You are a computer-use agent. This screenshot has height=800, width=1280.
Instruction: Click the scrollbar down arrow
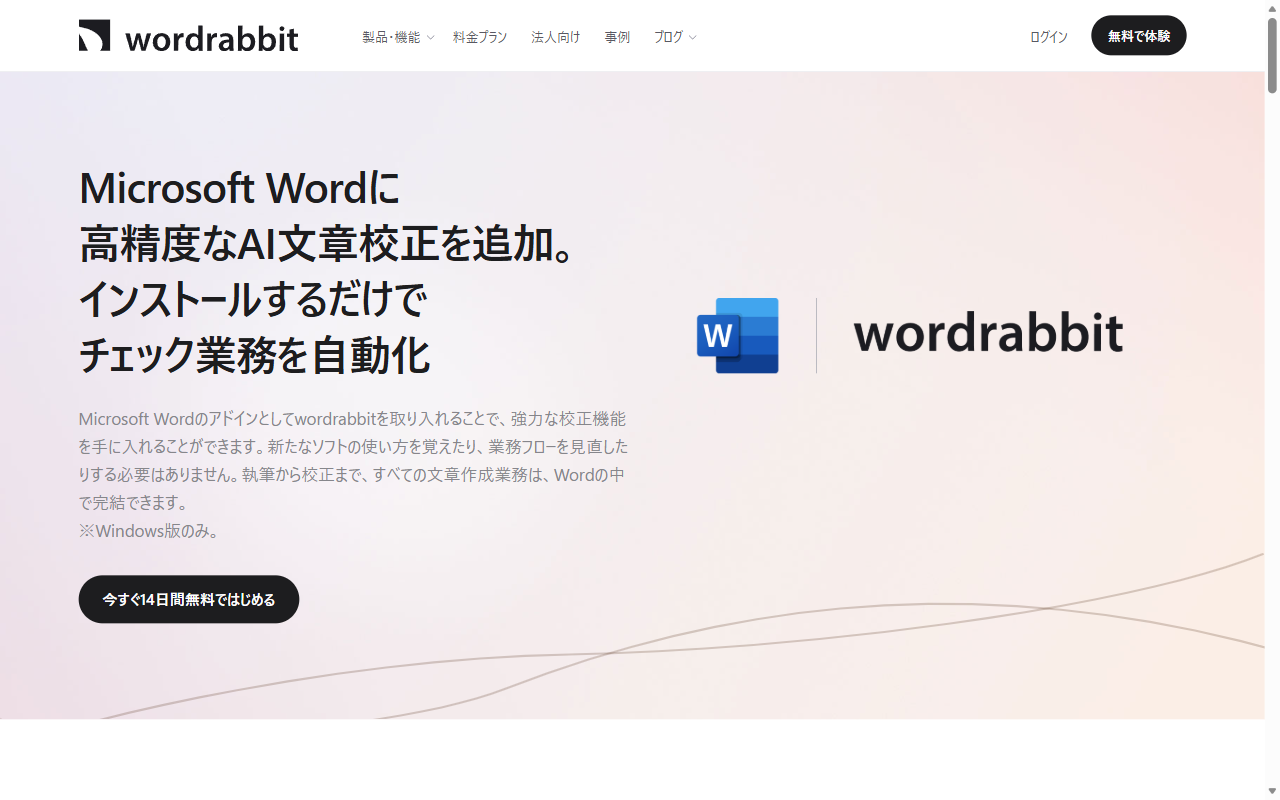pos(1272,792)
